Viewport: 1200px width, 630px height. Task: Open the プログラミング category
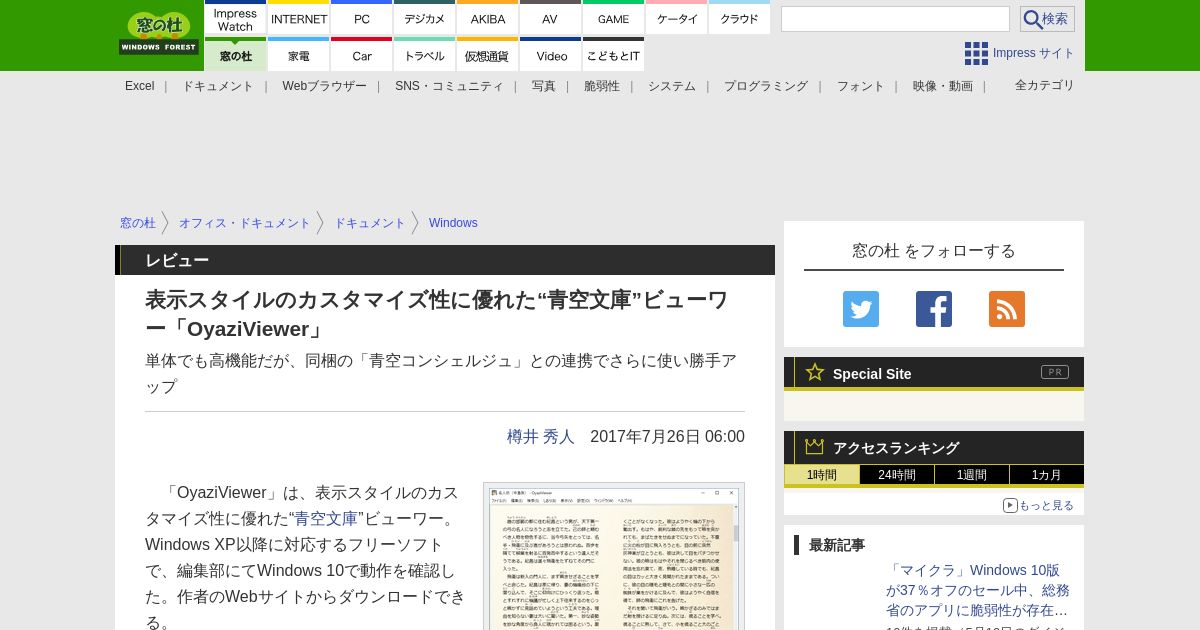tap(766, 86)
